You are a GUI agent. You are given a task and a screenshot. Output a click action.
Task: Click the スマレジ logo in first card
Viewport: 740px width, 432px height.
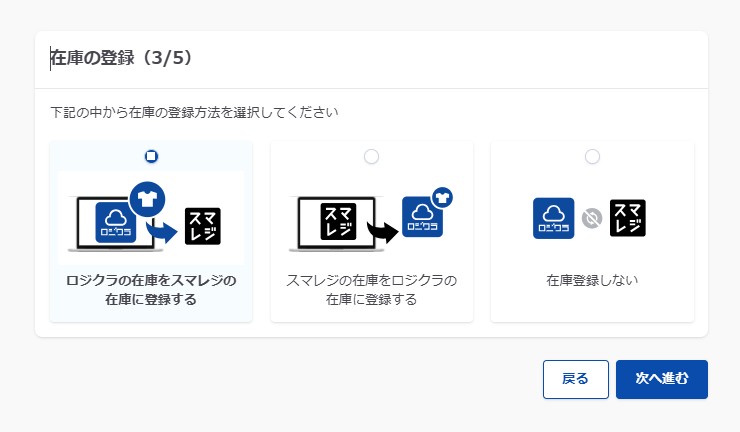point(203,227)
